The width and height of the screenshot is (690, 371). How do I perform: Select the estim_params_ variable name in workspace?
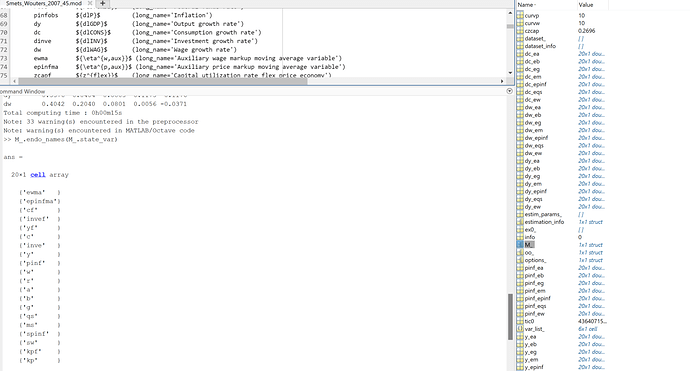[x=543, y=214]
